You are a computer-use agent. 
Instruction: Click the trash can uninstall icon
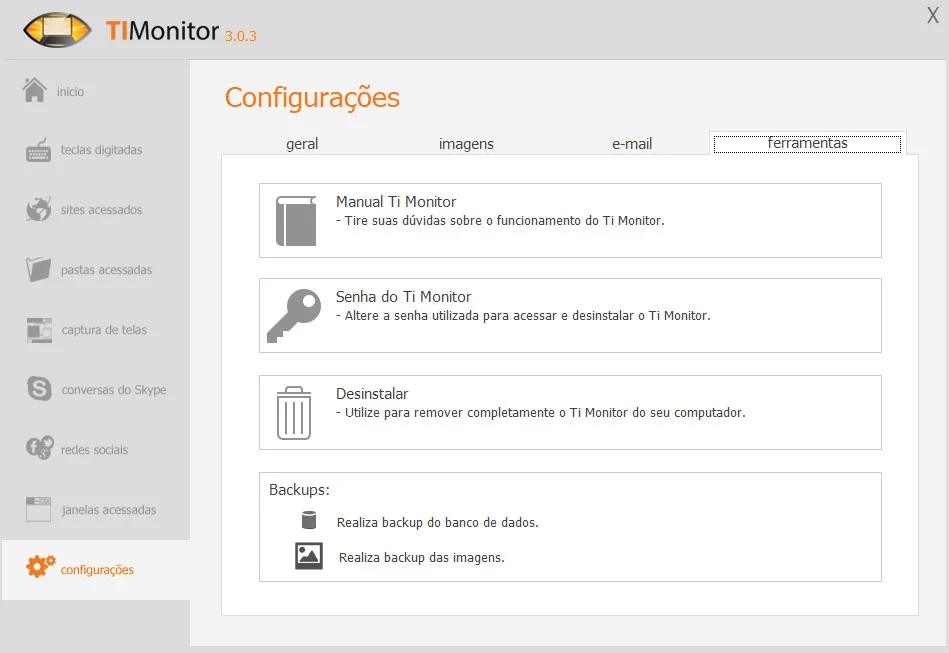pos(294,413)
